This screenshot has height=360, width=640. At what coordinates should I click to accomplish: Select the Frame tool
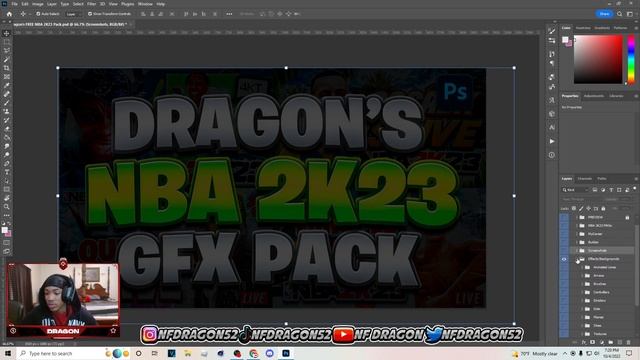coord(7,77)
